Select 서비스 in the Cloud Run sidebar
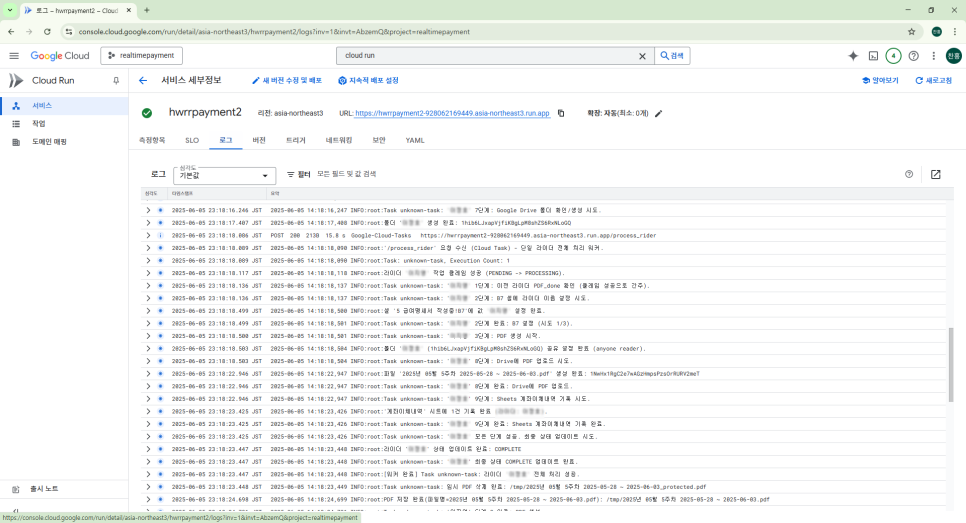 click(64, 106)
